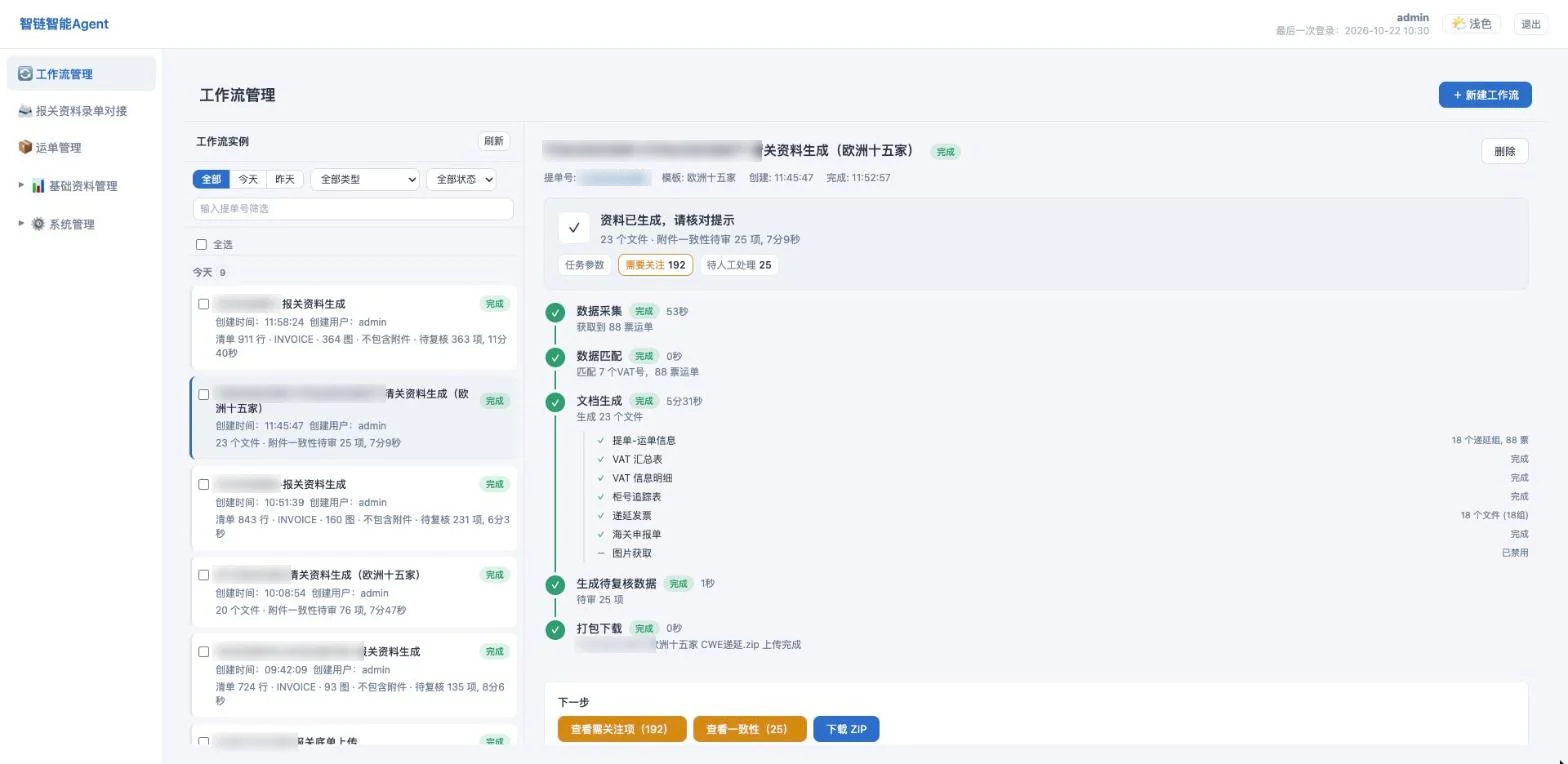Check the workflow created at 09:42:09
Viewport: 1568px width, 764px height.
(x=204, y=651)
